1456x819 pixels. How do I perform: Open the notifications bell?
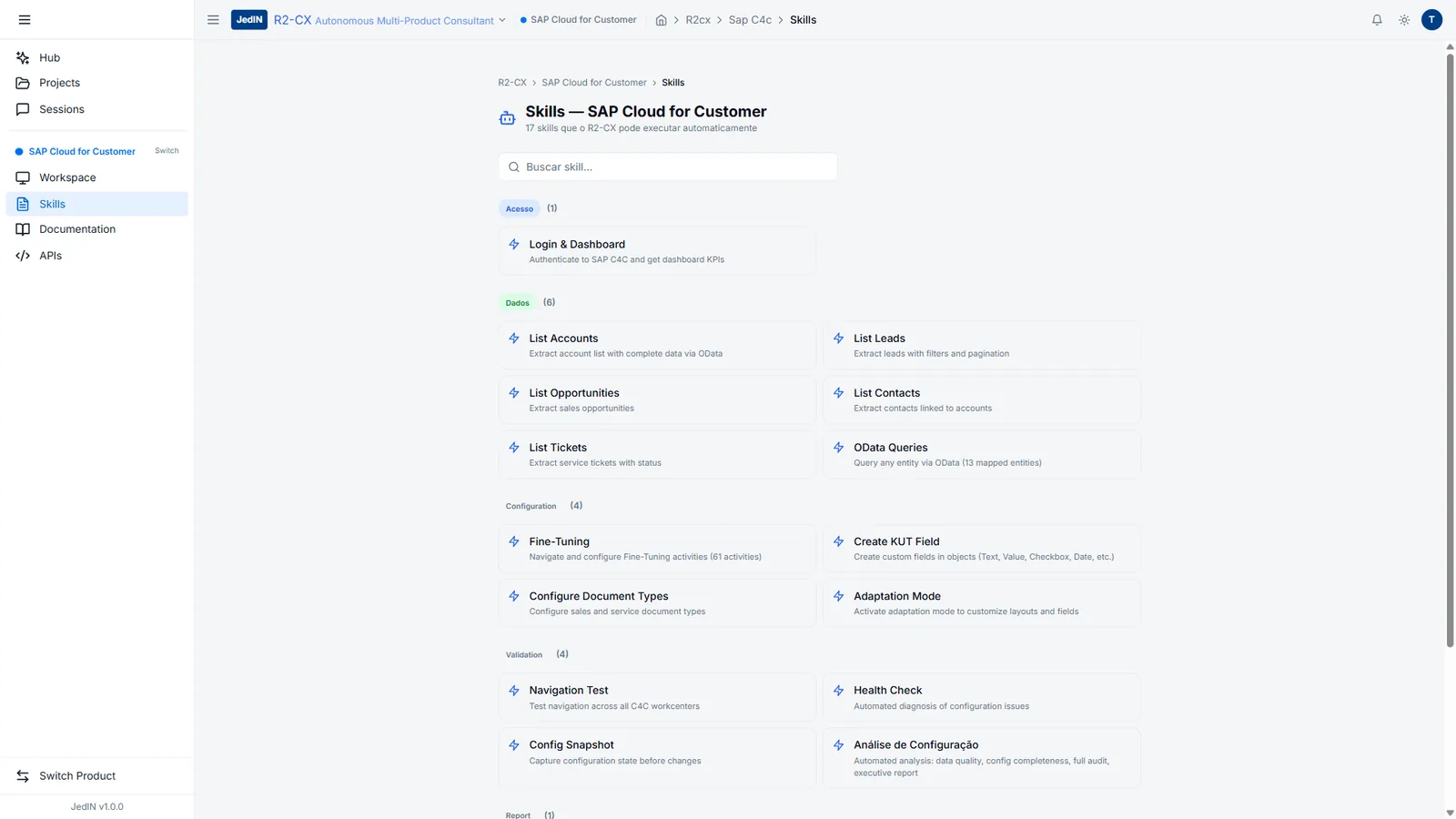(1377, 20)
